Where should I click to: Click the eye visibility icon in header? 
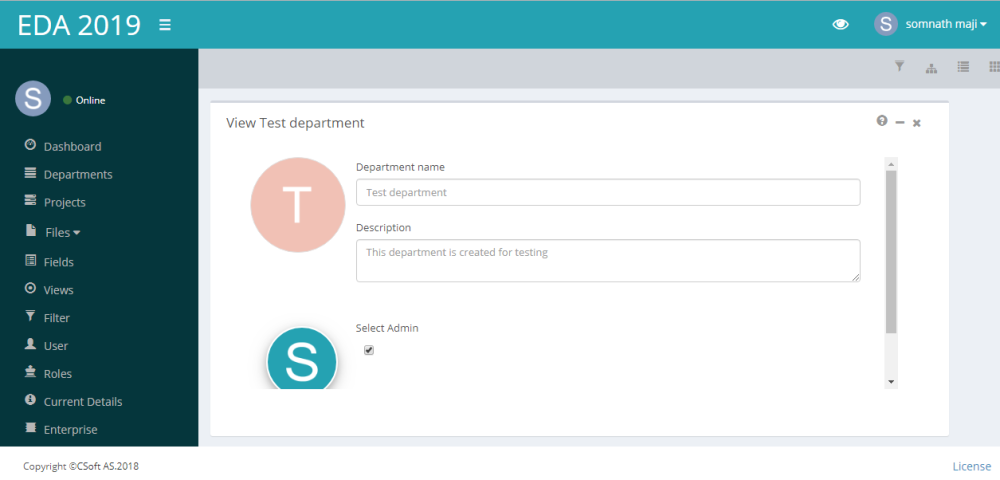tap(841, 24)
